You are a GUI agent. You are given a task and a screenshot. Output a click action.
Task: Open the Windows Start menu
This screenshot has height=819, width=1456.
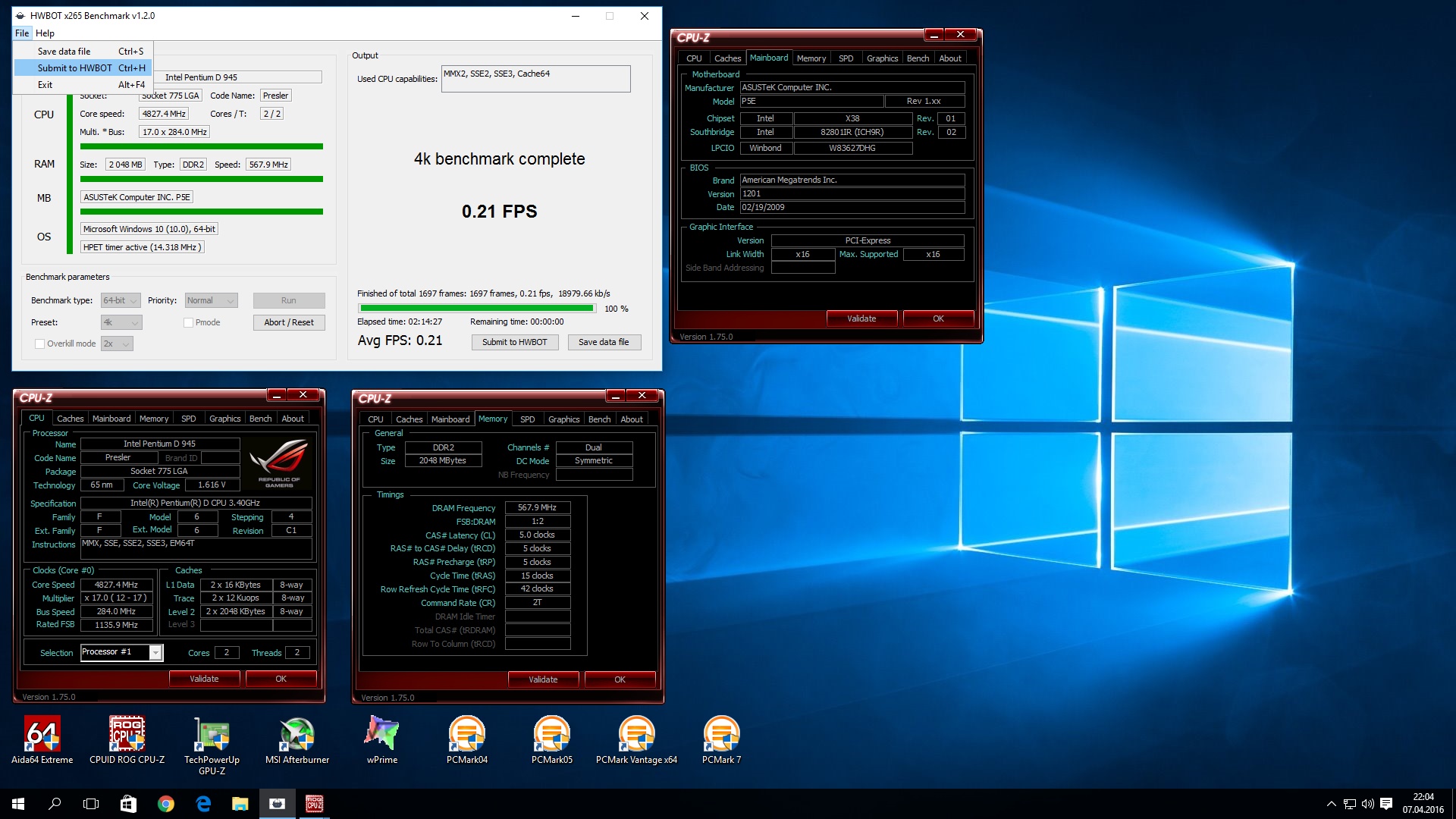tap(18, 804)
